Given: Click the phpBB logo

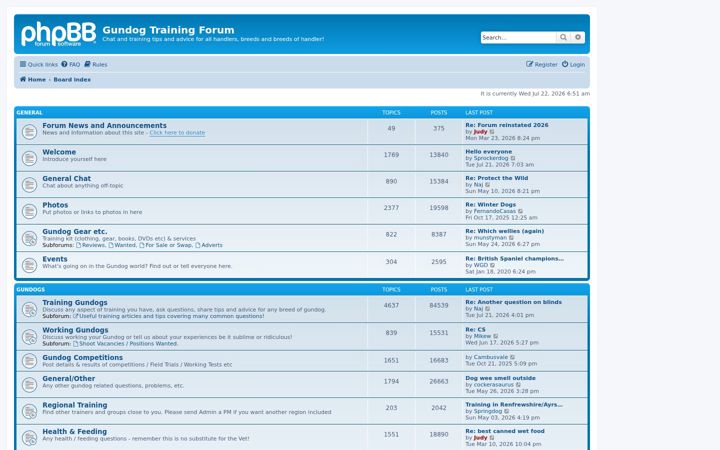Looking at the screenshot, I should pyautogui.click(x=58, y=34).
